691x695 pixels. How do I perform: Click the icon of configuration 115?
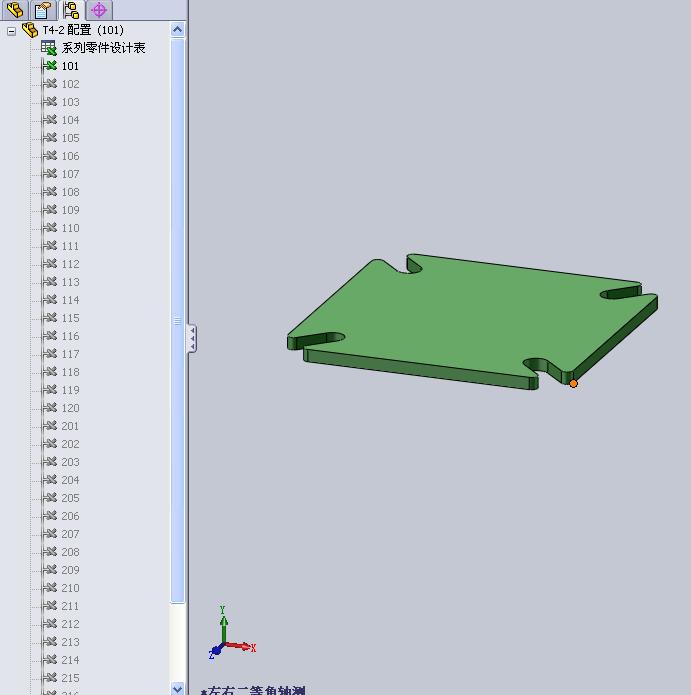(x=50, y=318)
